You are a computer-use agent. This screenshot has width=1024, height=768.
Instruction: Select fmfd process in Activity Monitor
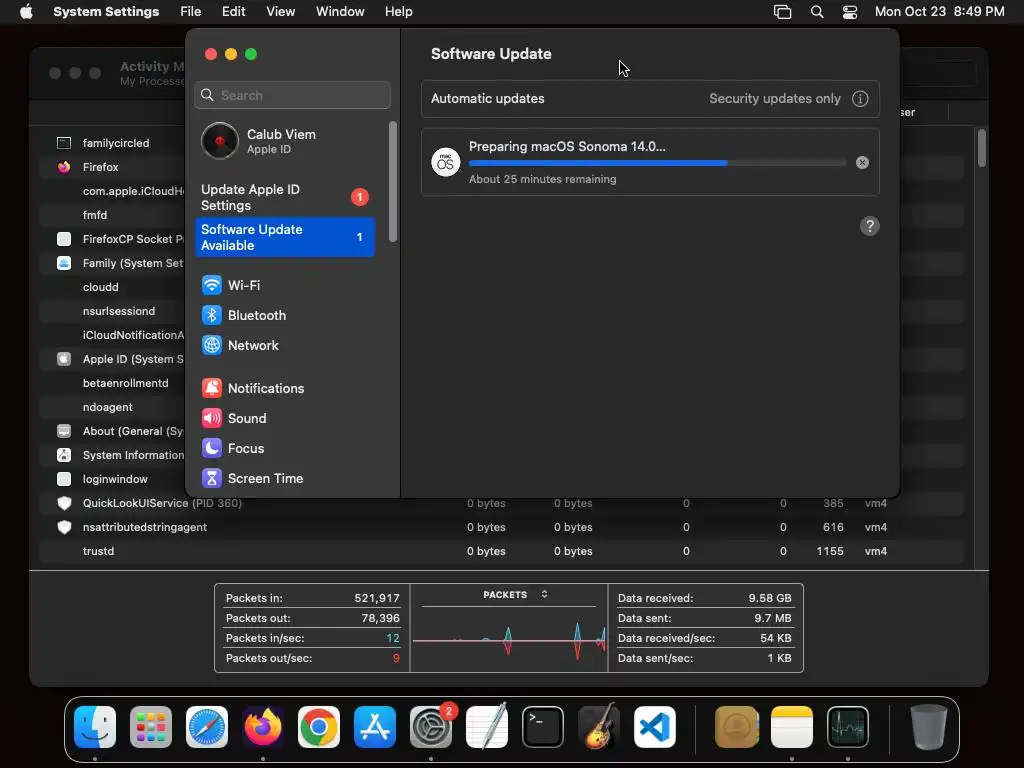[x=95, y=215]
